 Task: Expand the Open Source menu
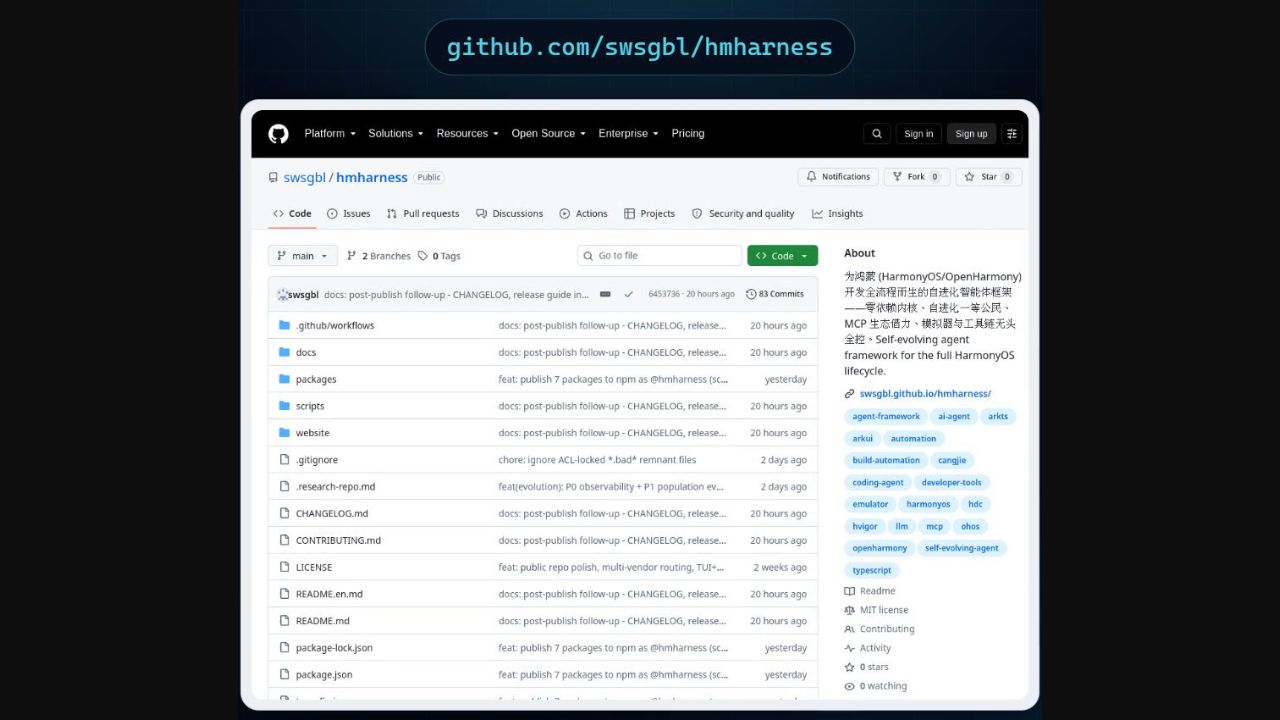point(549,134)
